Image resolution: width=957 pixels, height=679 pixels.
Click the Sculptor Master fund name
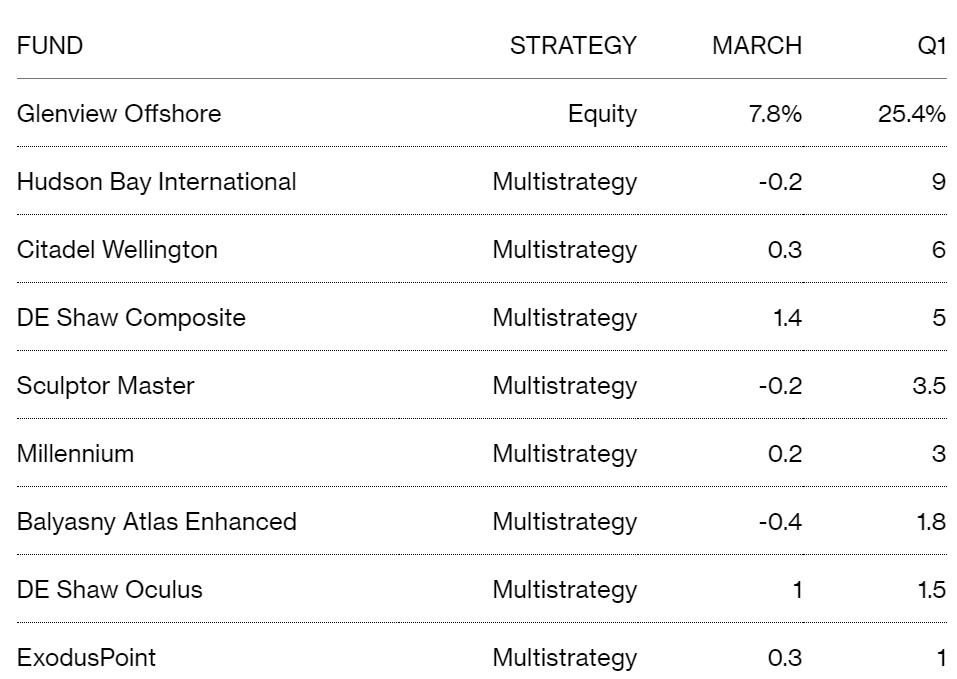pos(106,386)
